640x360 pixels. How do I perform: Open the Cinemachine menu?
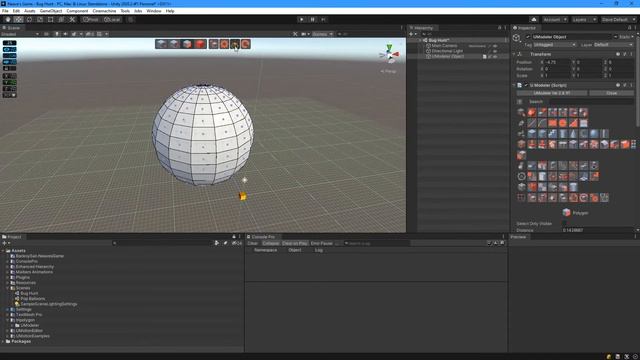coord(104,11)
